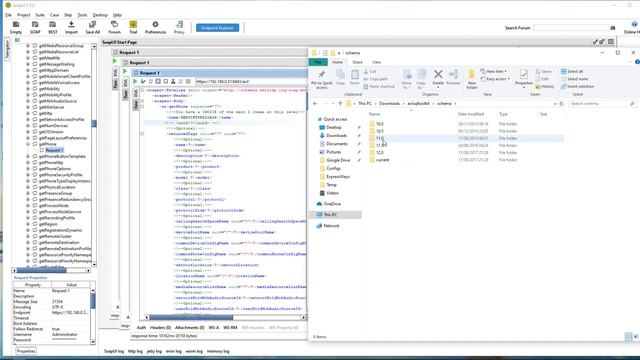Viewport: 640px width, 360px height.
Task: Go up one level in Explorer
Action: pos(340,104)
